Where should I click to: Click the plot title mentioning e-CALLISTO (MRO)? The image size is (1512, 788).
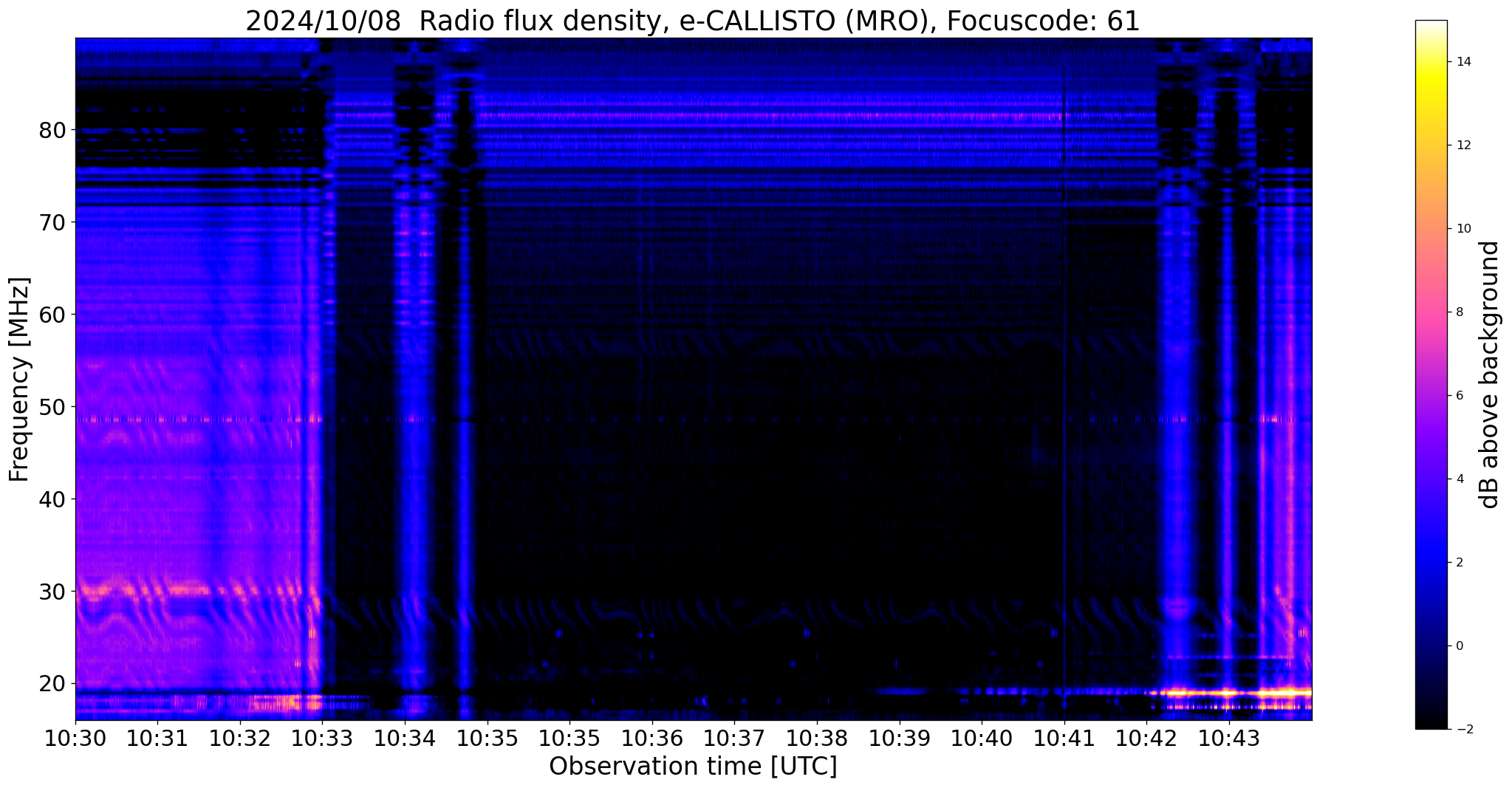click(693, 21)
